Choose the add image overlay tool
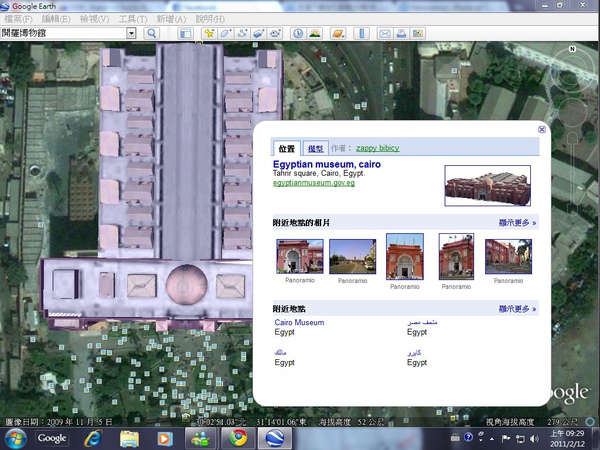The image size is (600, 450). tap(259, 33)
